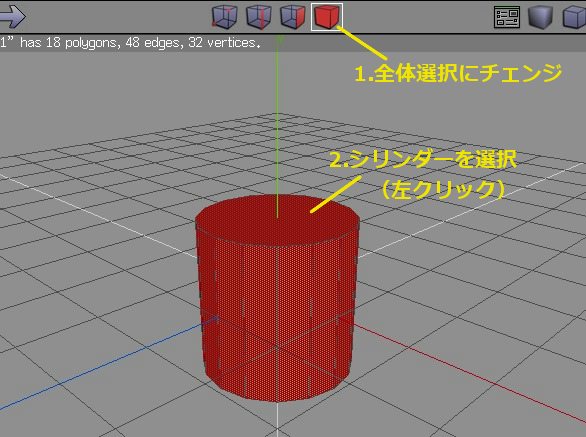
Task: Select the highlighted red body selection mode icon
Action: click(x=327, y=16)
